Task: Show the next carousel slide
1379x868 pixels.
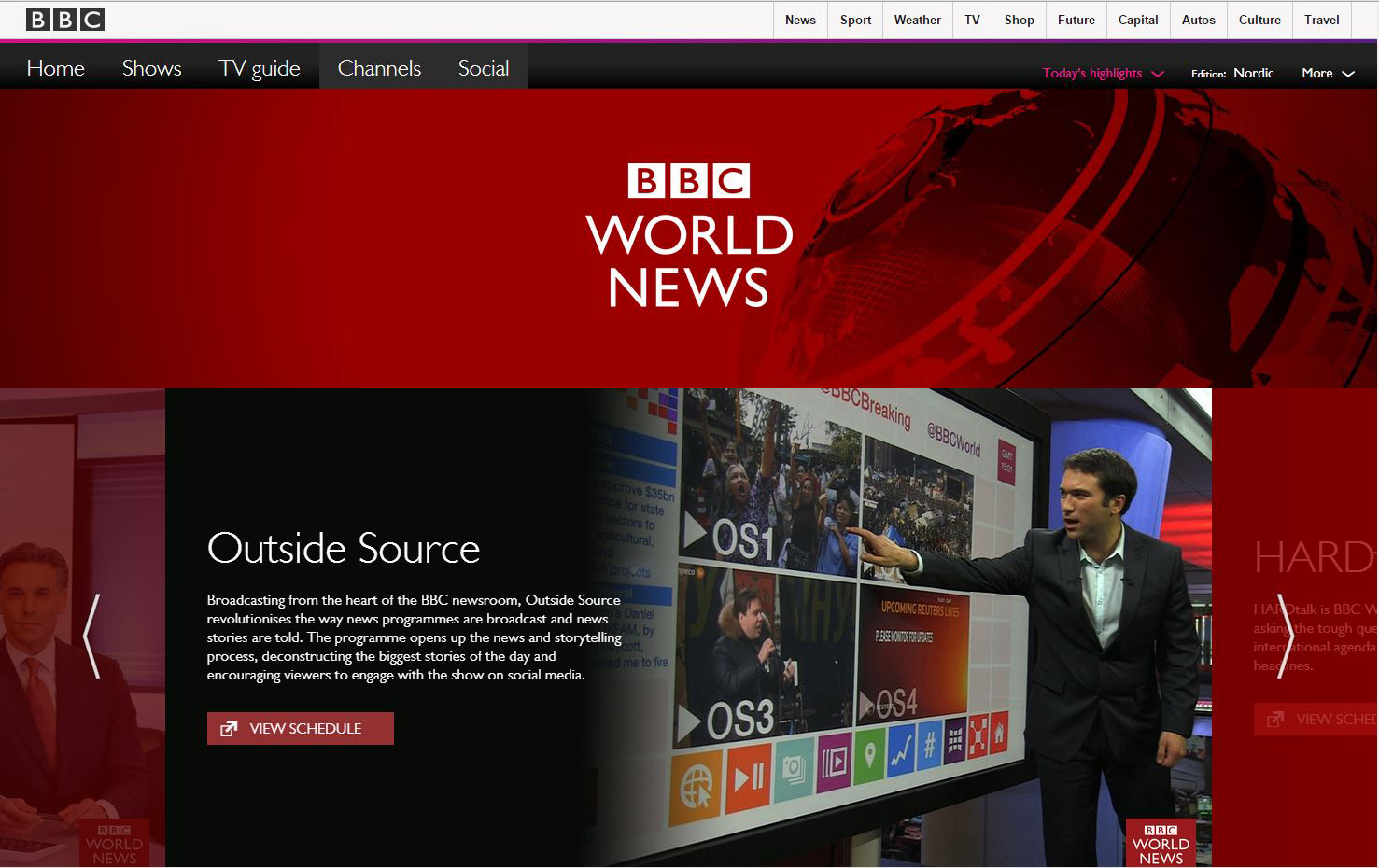Action: (1286, 636)
